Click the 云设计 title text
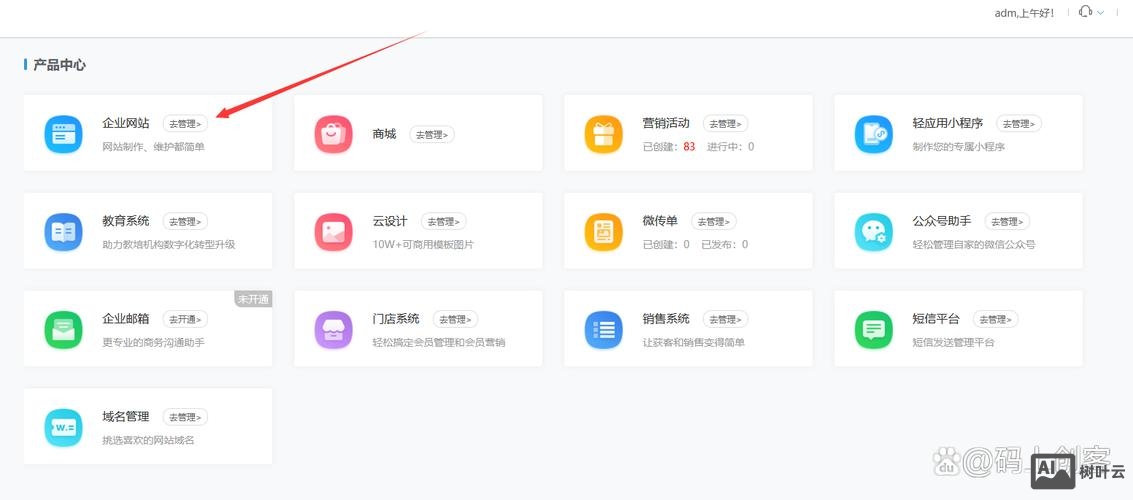The height and width of the screenshot is (500, 1133). coord(390,220)
